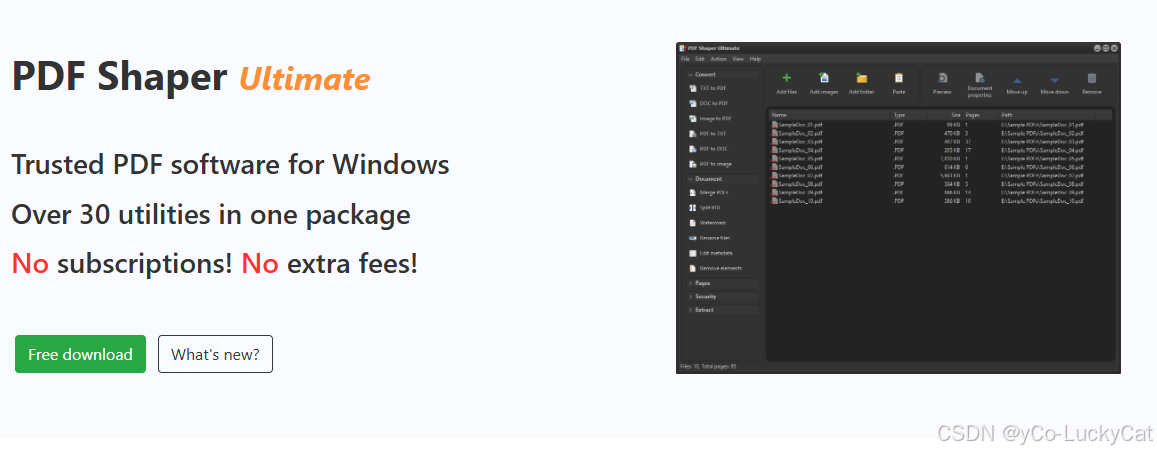The width and height of the screenshot is (1157, 453).
Task: Click the green Free download button
Action: pyautogui.click(x=80, y=354)
